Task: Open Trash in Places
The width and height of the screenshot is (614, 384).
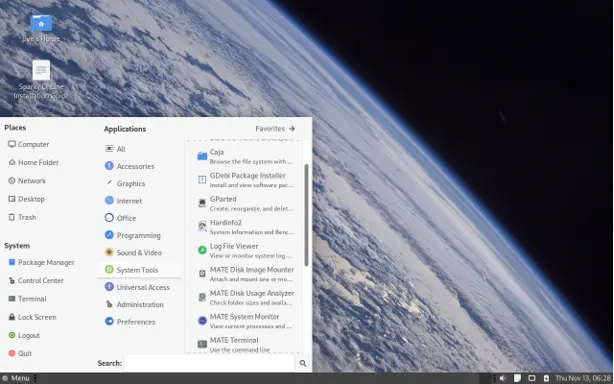Action: pos(22,217)
